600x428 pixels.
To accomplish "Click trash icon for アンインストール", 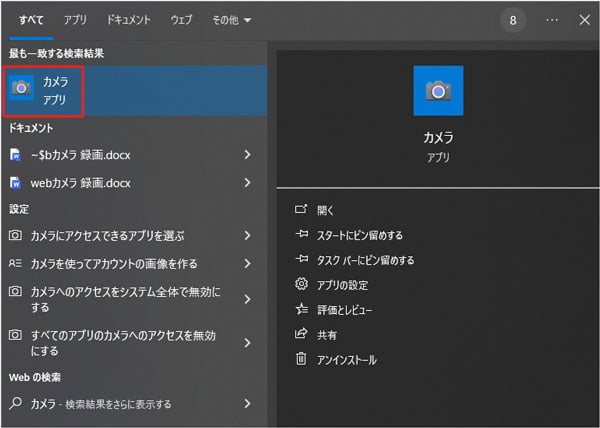I will pyautogui.click(x=301, y=358).
